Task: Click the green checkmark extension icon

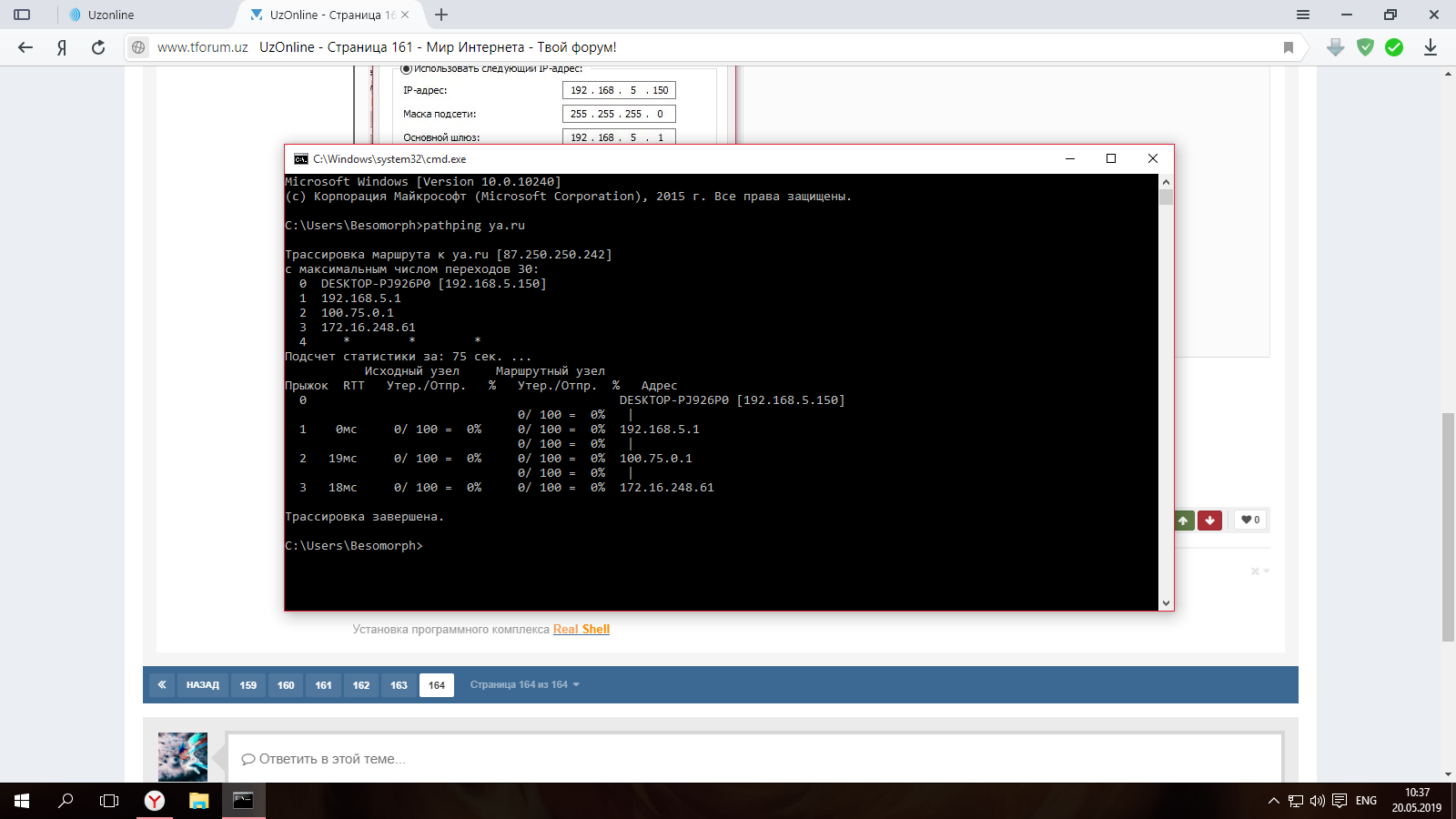Action: tap(1394, 47)
